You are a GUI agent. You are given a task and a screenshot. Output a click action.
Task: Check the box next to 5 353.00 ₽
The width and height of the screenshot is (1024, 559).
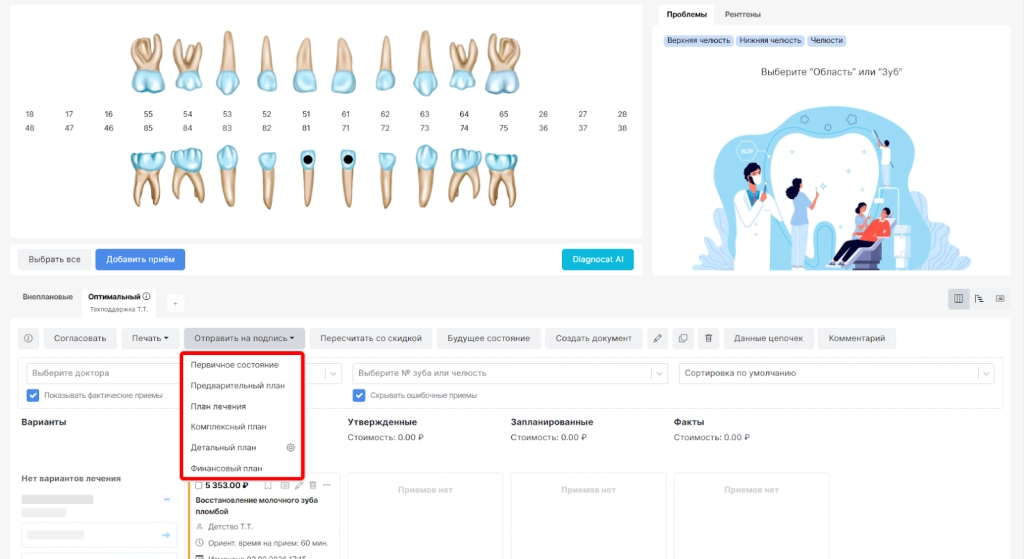pyautogui.click(x=199, y=485)
